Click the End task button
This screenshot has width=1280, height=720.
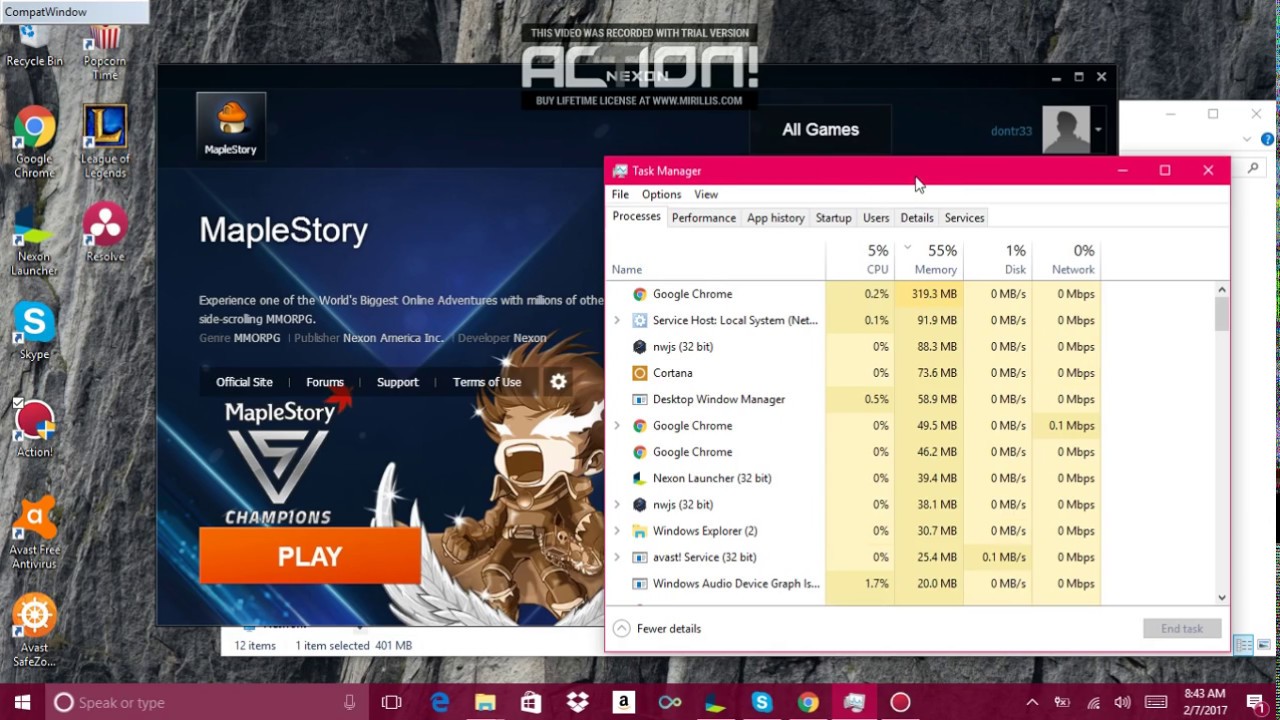(x=1182, y=628)
